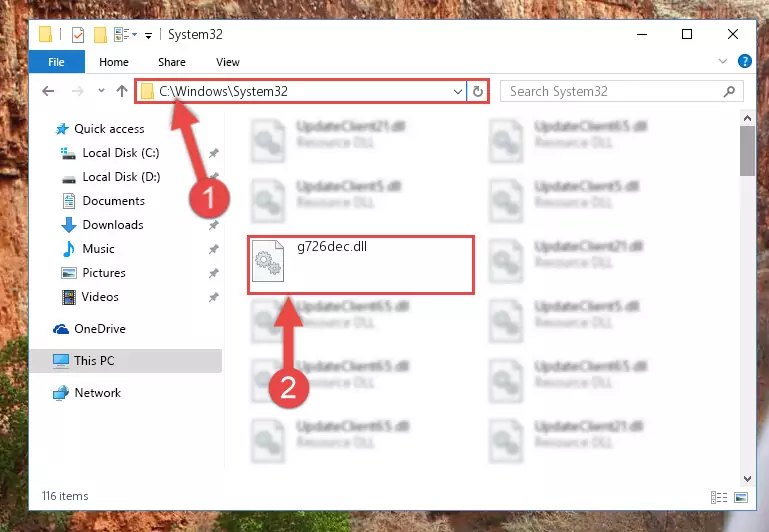
Task: Select This PC in the navigation pane
Action: tap(94, 361)
